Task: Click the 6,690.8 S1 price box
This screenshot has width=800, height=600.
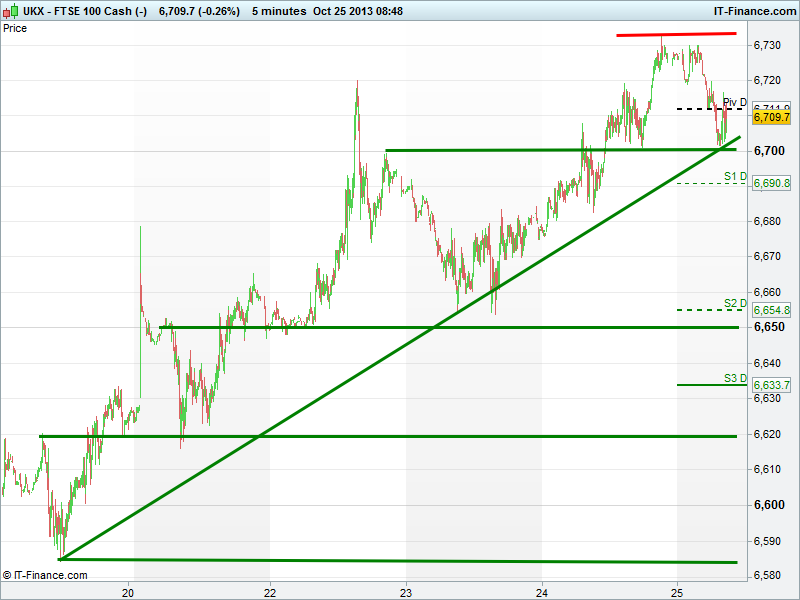Action: [771, 183]
